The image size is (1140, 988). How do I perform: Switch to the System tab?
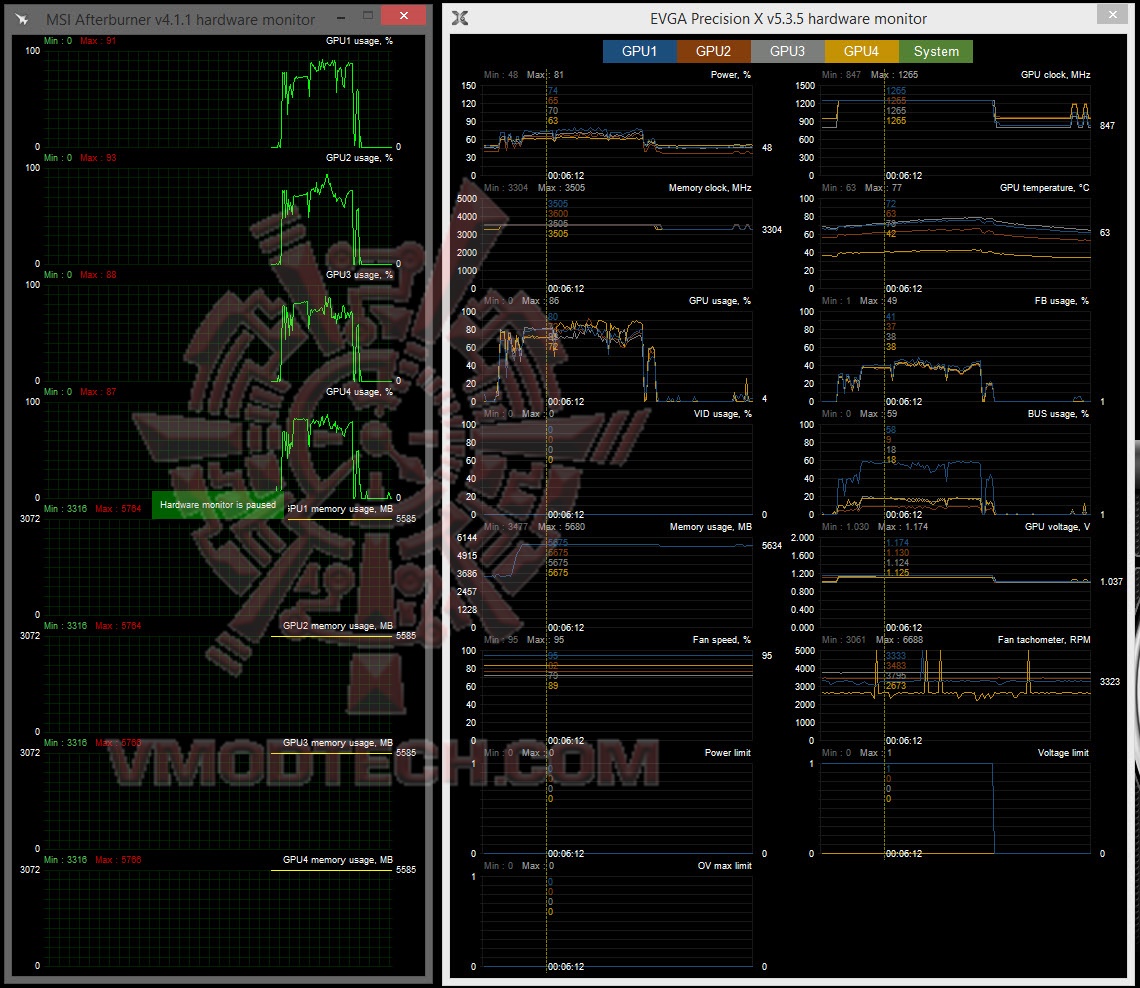[x=936, y=52]
